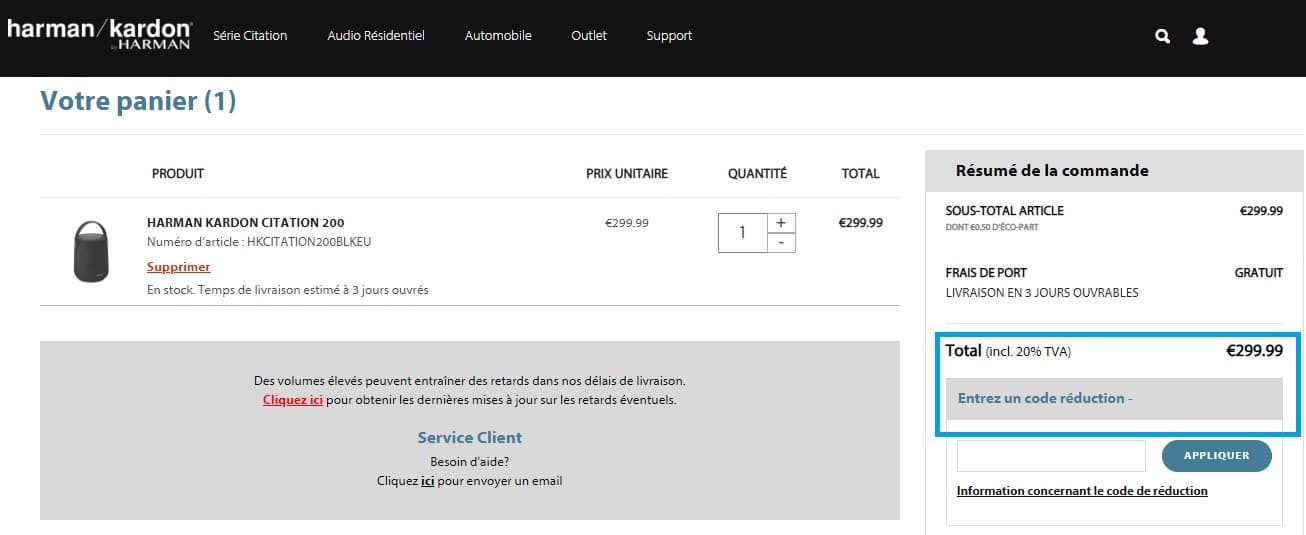Open Audio Résidentiel menu

point(376,36)
